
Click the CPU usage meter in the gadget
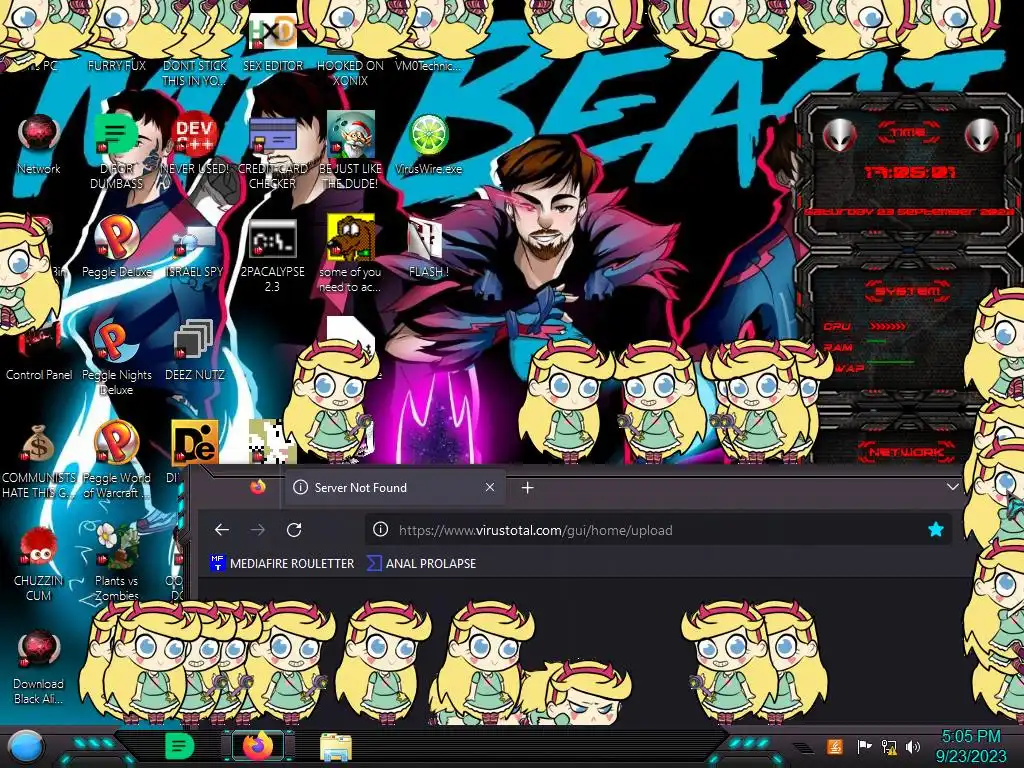point(888,325)
